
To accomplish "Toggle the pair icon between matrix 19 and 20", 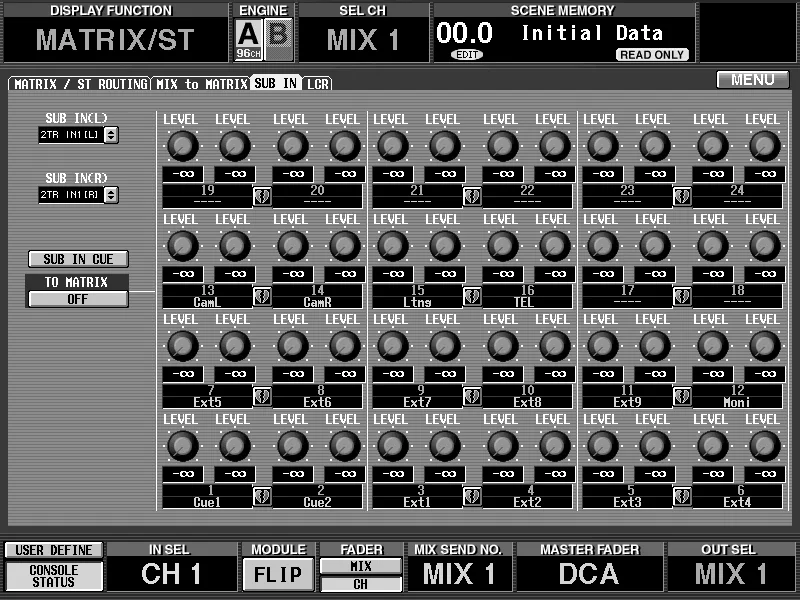I will [262, 196].
